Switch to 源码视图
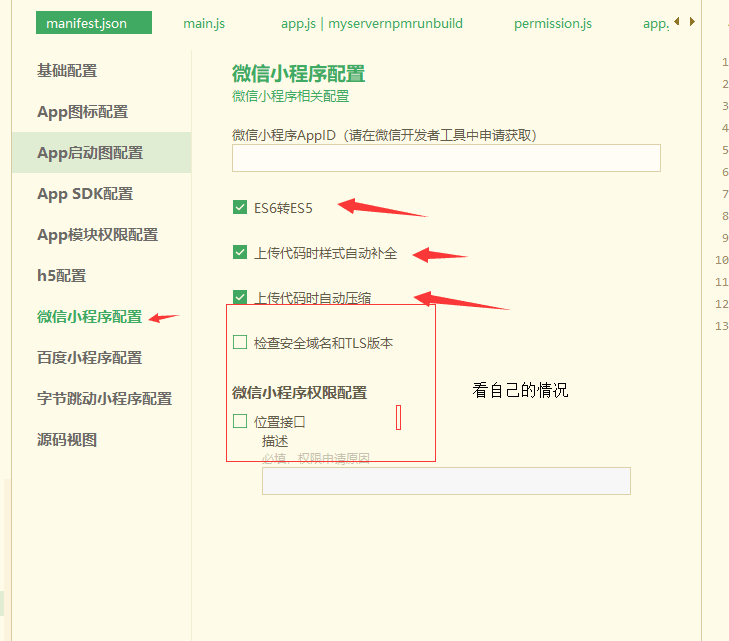The width and height of the screenshot is (729, 641). coord(67,439)
